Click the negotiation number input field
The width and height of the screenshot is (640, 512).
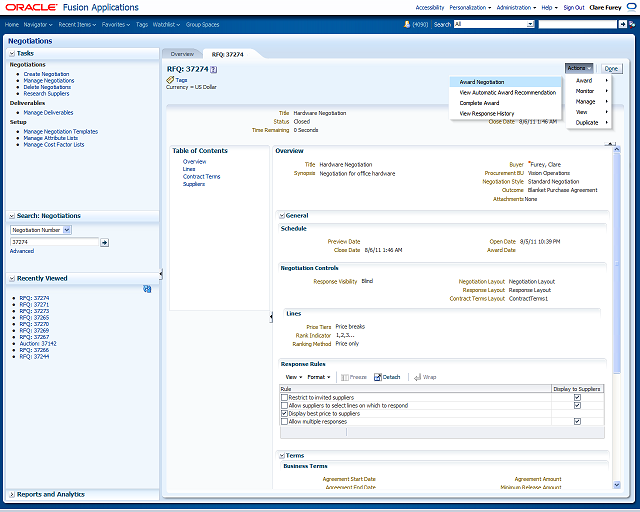[54, 242]
